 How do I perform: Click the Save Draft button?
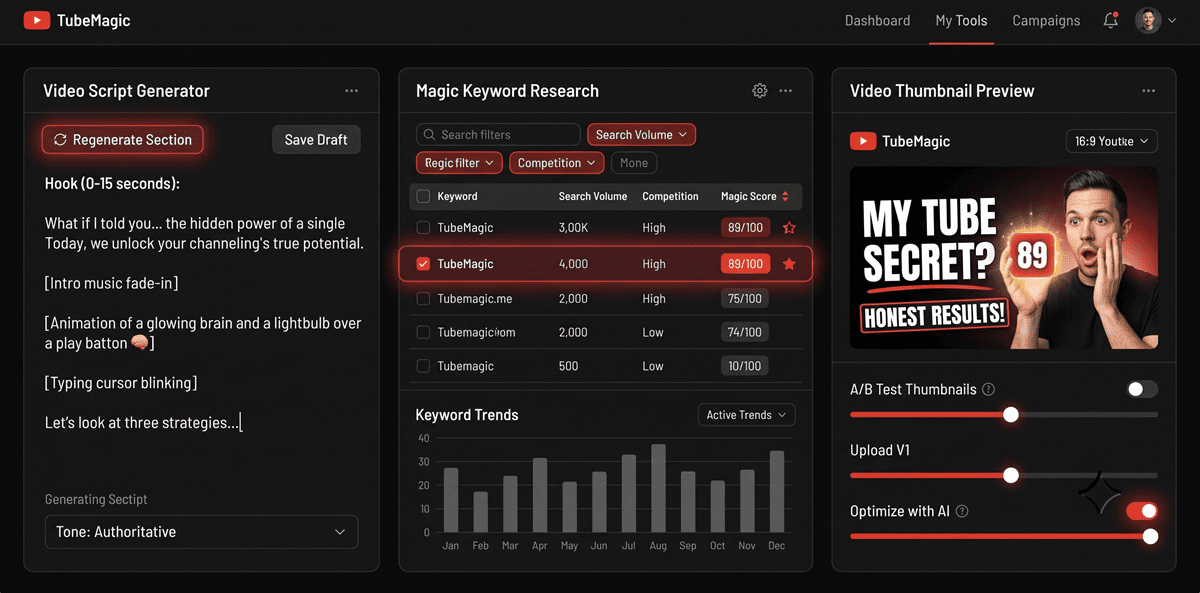click(316, 140)
